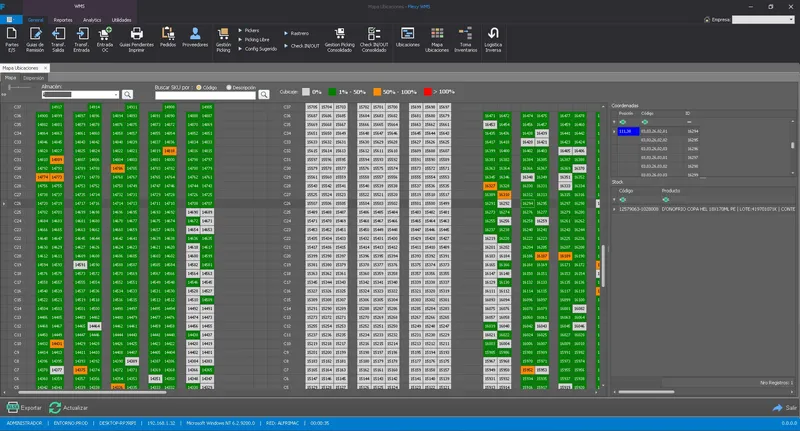Expand the Config Sugerido item
The image size is (800, 431).
(x=257, y=48)
